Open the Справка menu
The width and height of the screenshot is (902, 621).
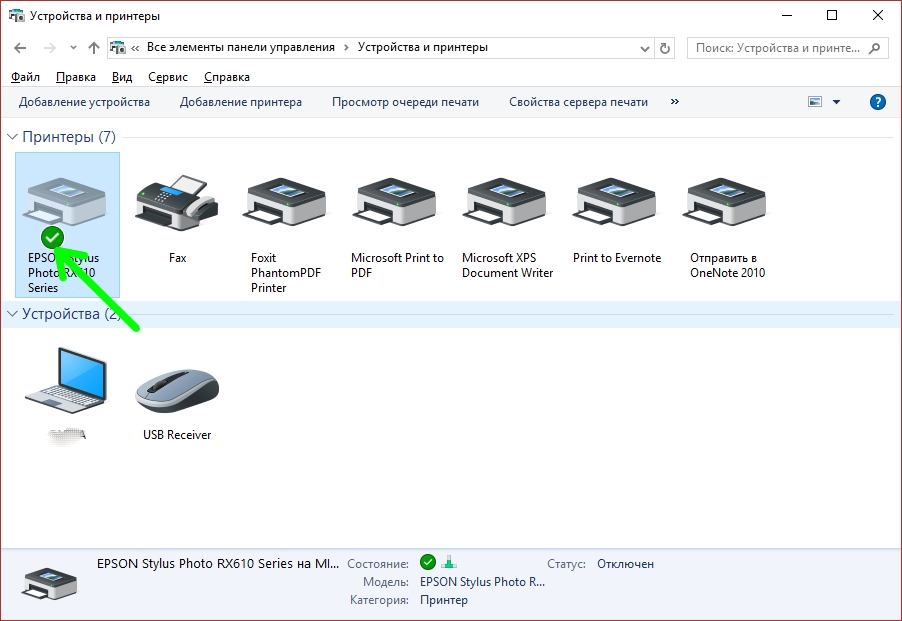click(227, 77)
